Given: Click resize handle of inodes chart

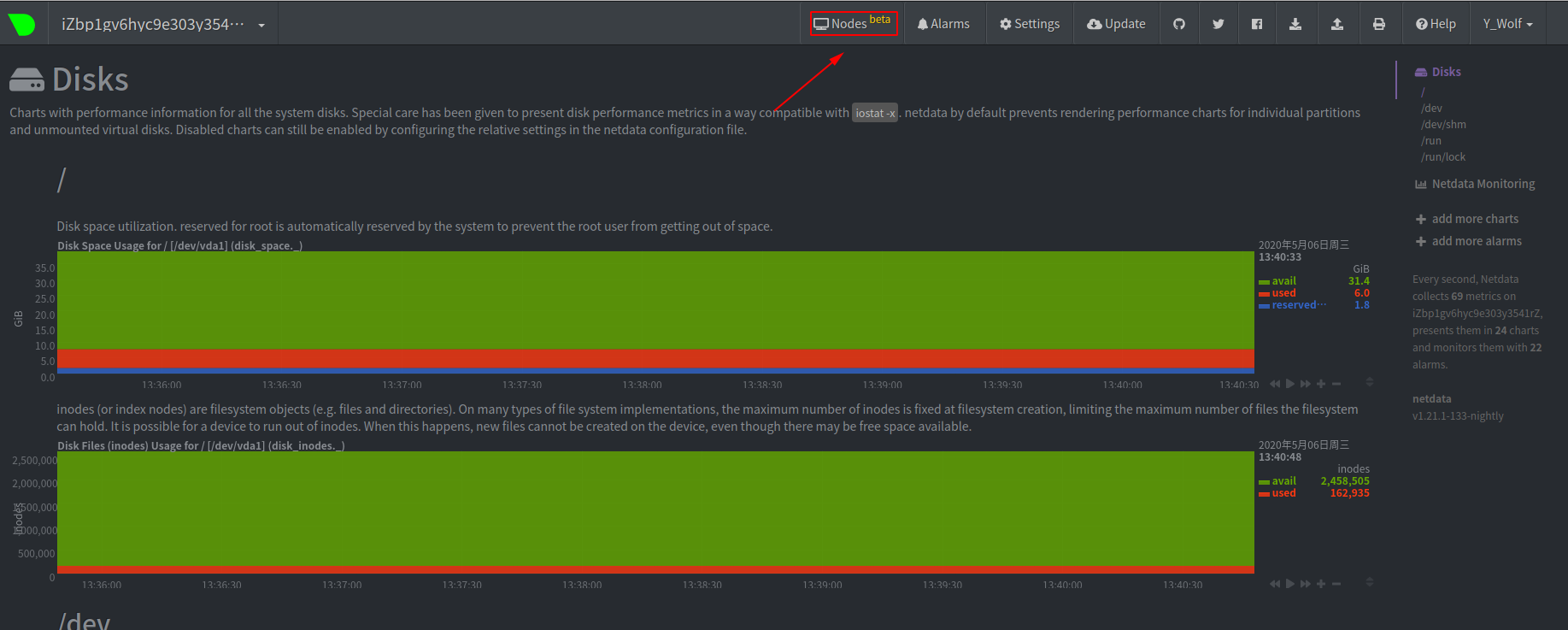Looking at the screenshot, I should click(x=1369, y=582).
